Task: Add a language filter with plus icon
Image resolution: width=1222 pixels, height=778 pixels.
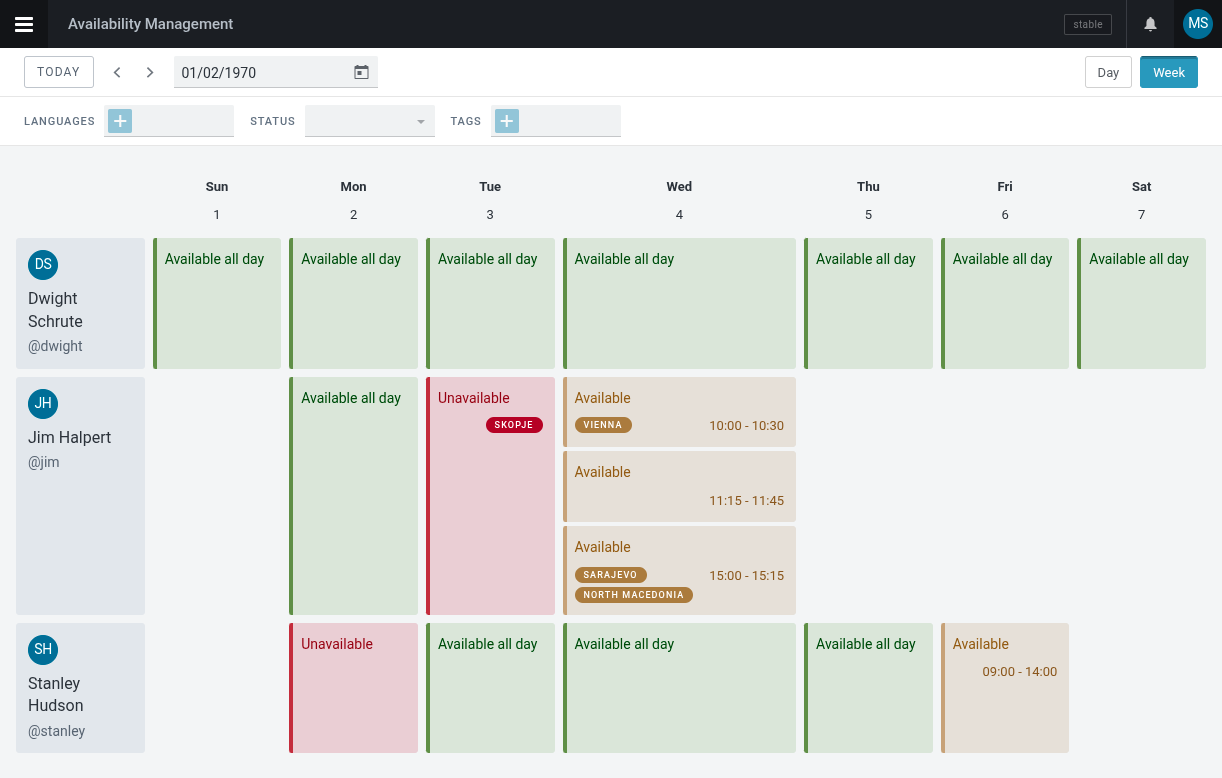Action: (120, 121)
